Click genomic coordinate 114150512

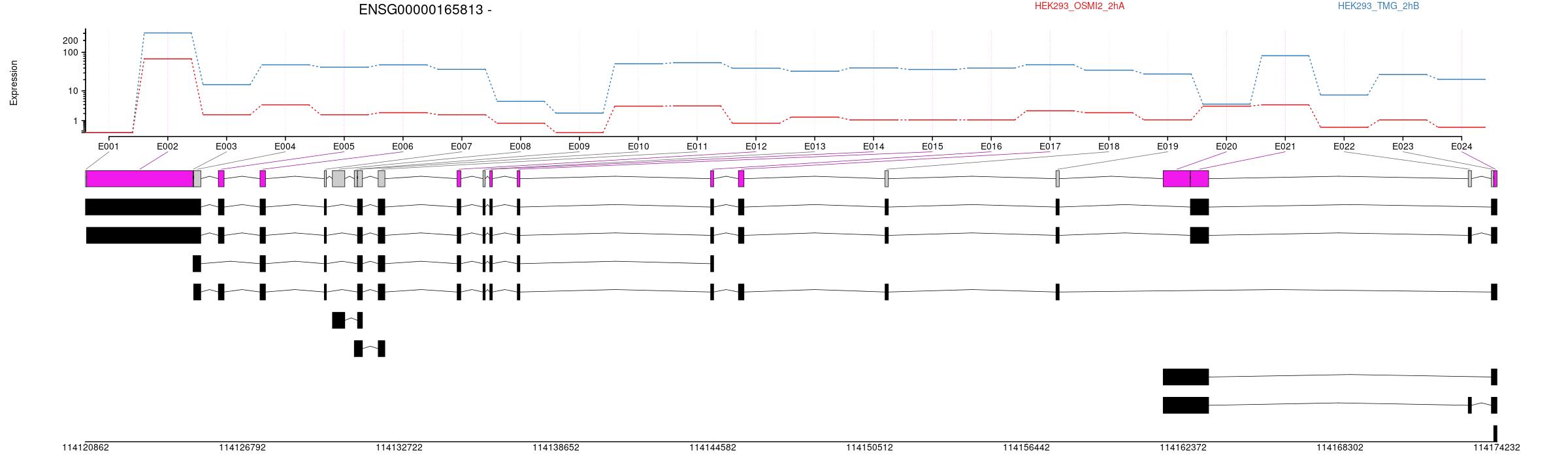click(870, 448)
